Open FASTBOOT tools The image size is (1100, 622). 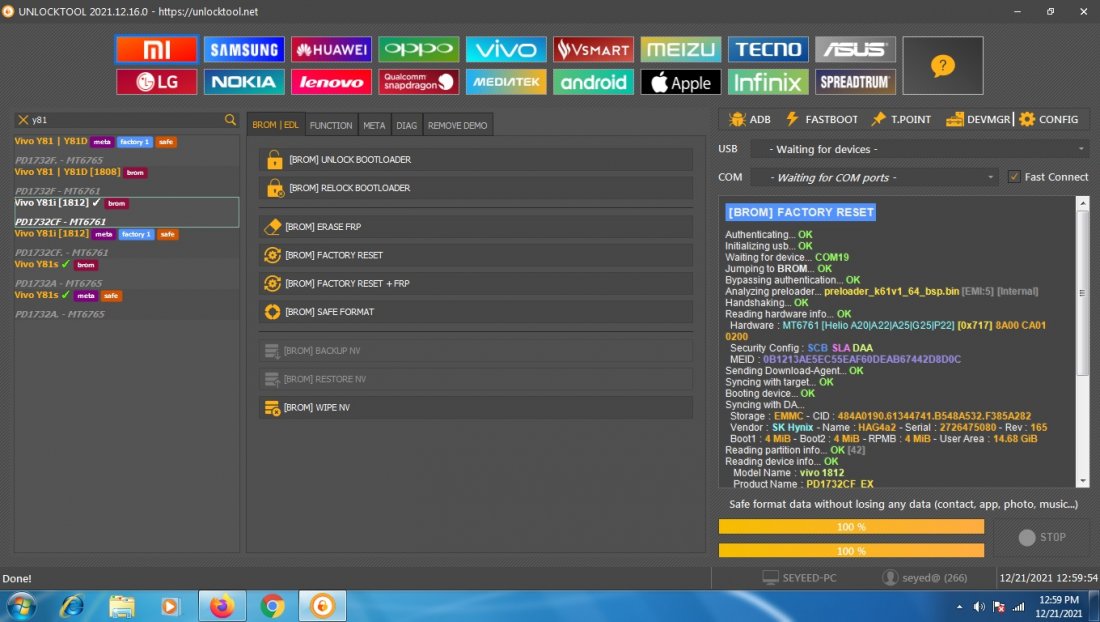(821, 119)
